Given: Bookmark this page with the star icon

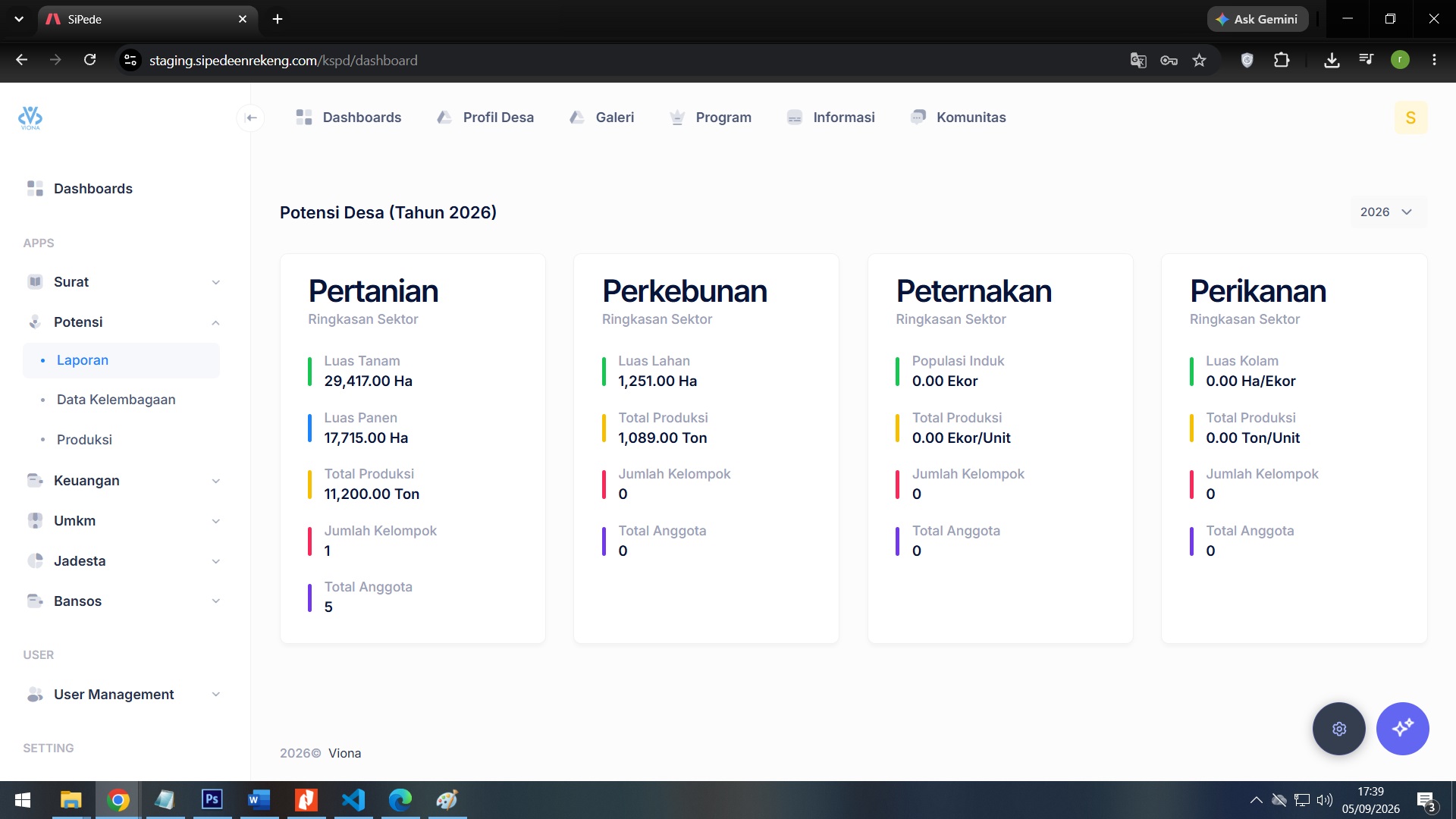Looking at the screenshot, I should click(x=1199, y=60).
